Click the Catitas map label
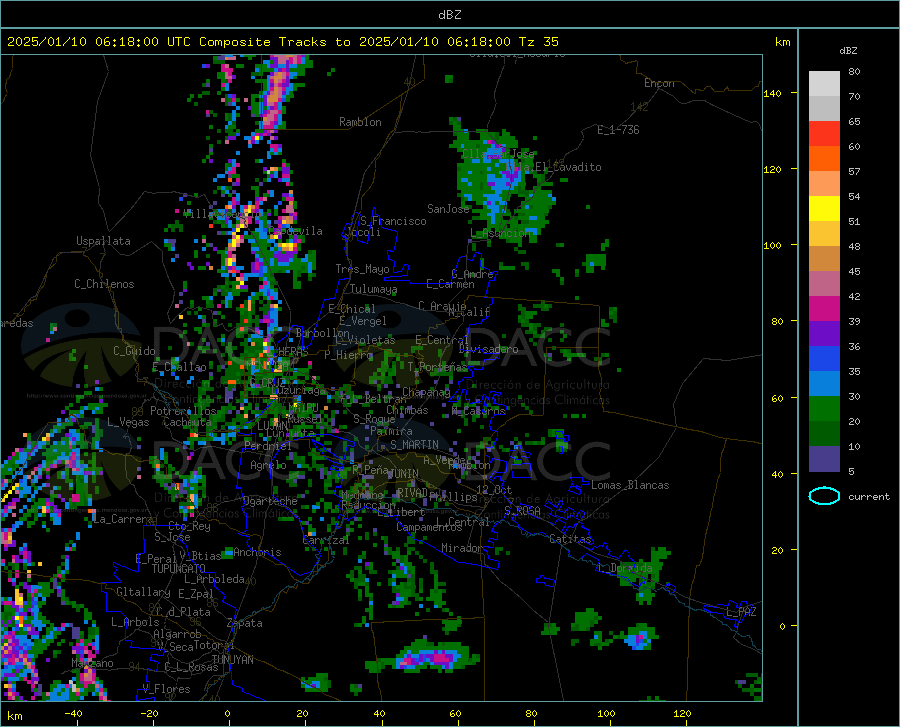Screen dimensions: 900x727 tap(570, 539)
